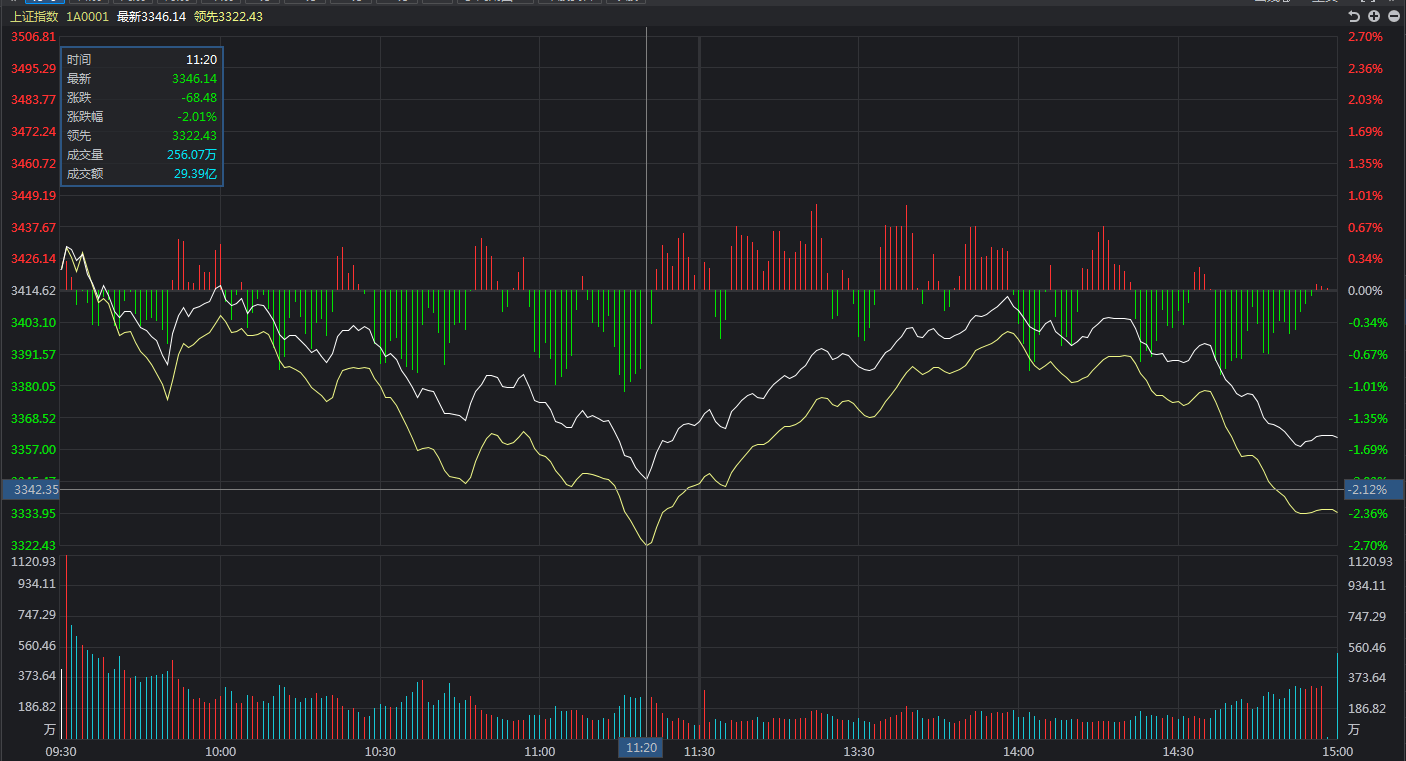
Task: Click the 2.70% percent axis label
Action: (x=1365, y=37)
